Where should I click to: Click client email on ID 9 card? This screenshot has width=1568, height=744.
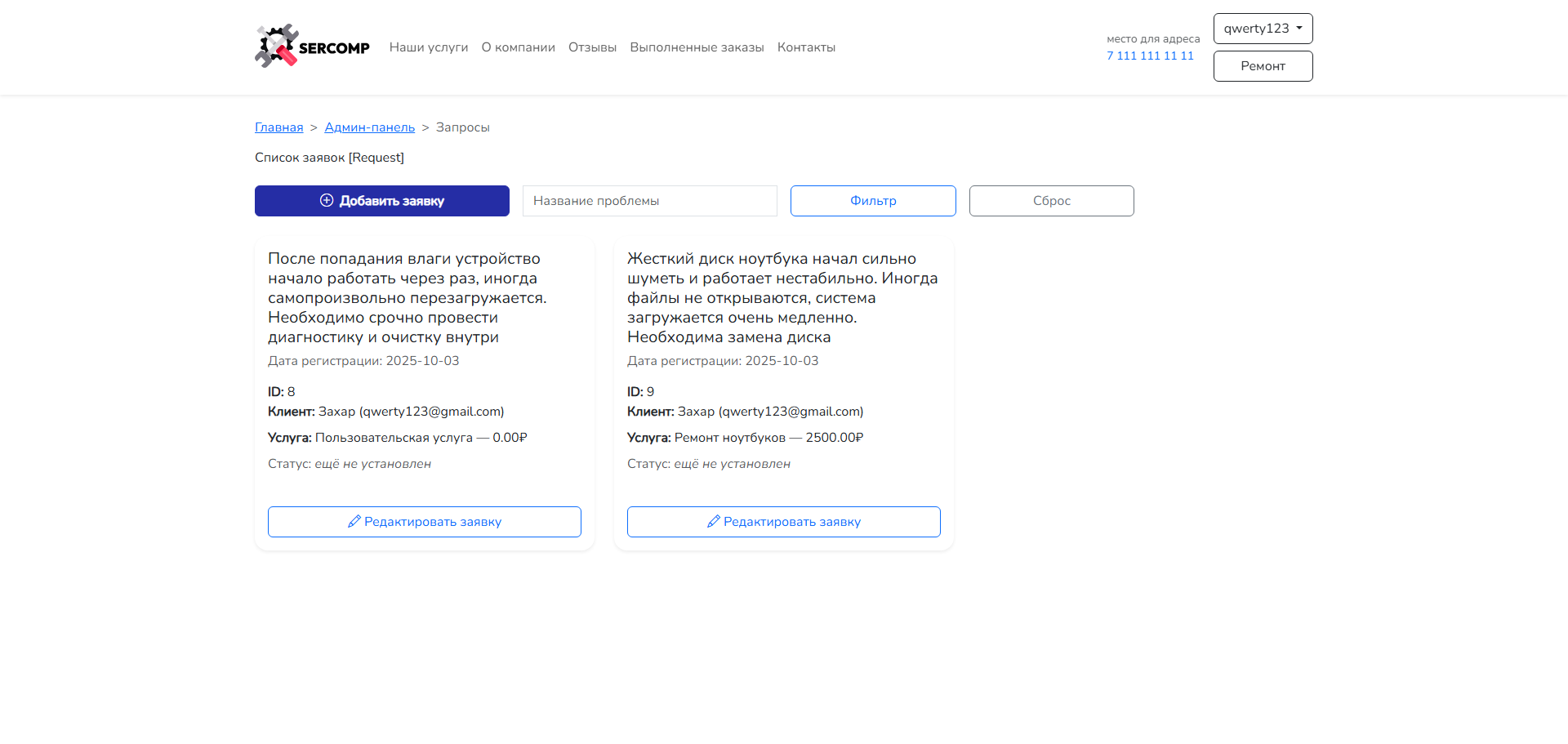(x=791, y=412)
